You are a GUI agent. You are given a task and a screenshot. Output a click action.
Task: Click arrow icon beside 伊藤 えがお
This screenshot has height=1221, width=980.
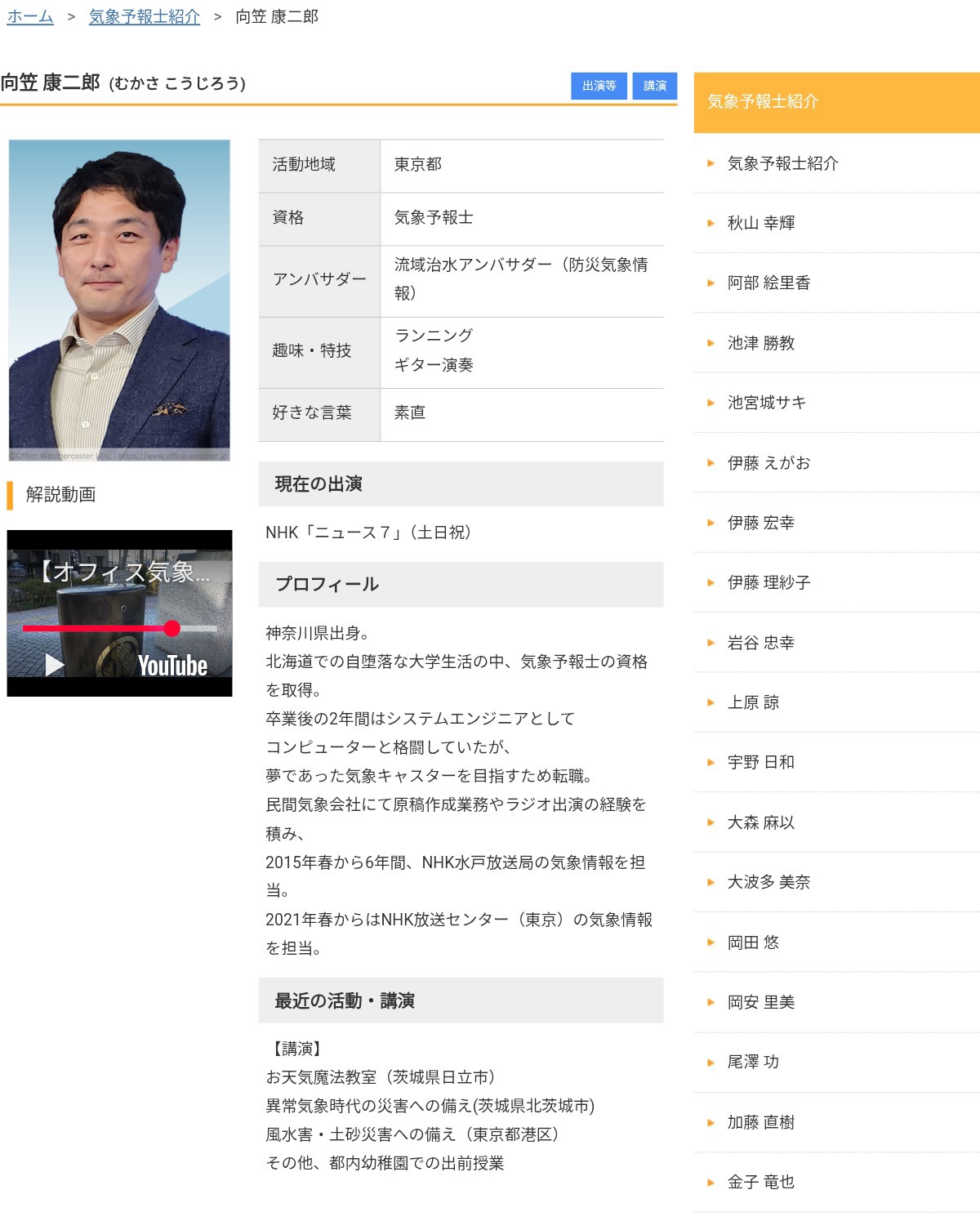pos(710,463)
